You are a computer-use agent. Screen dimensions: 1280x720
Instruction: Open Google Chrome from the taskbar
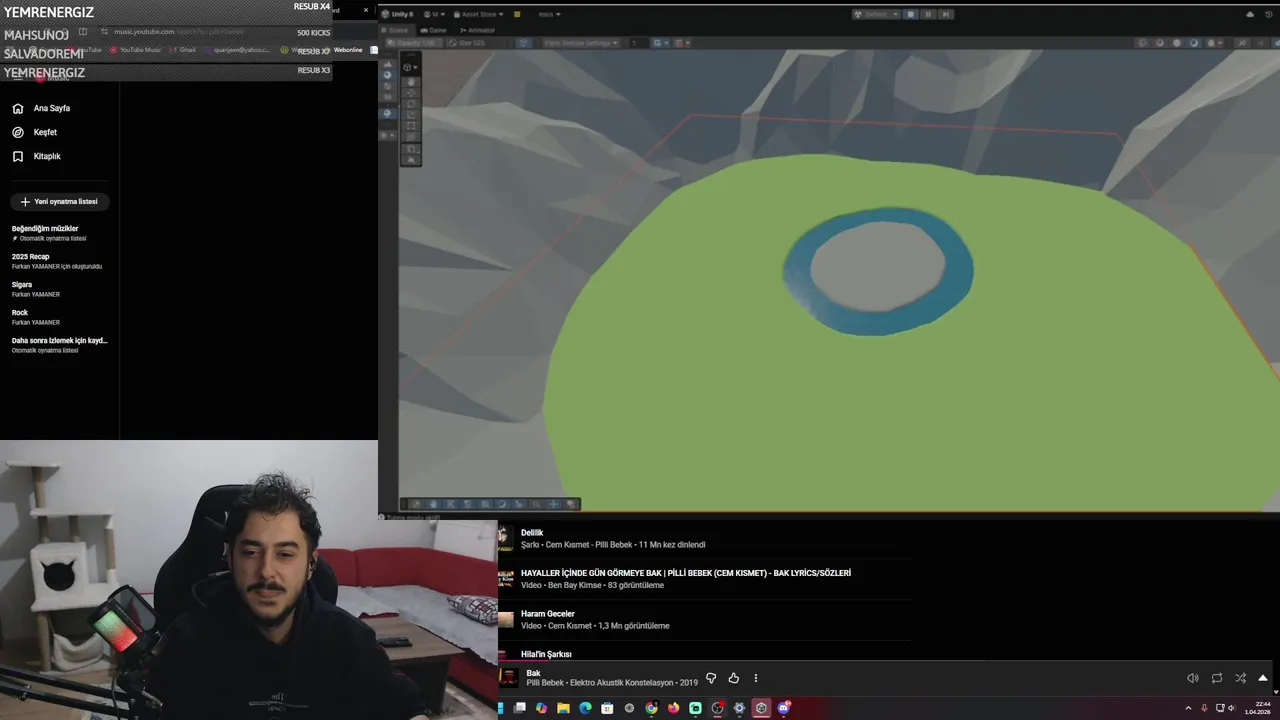(x=651, y=708)
